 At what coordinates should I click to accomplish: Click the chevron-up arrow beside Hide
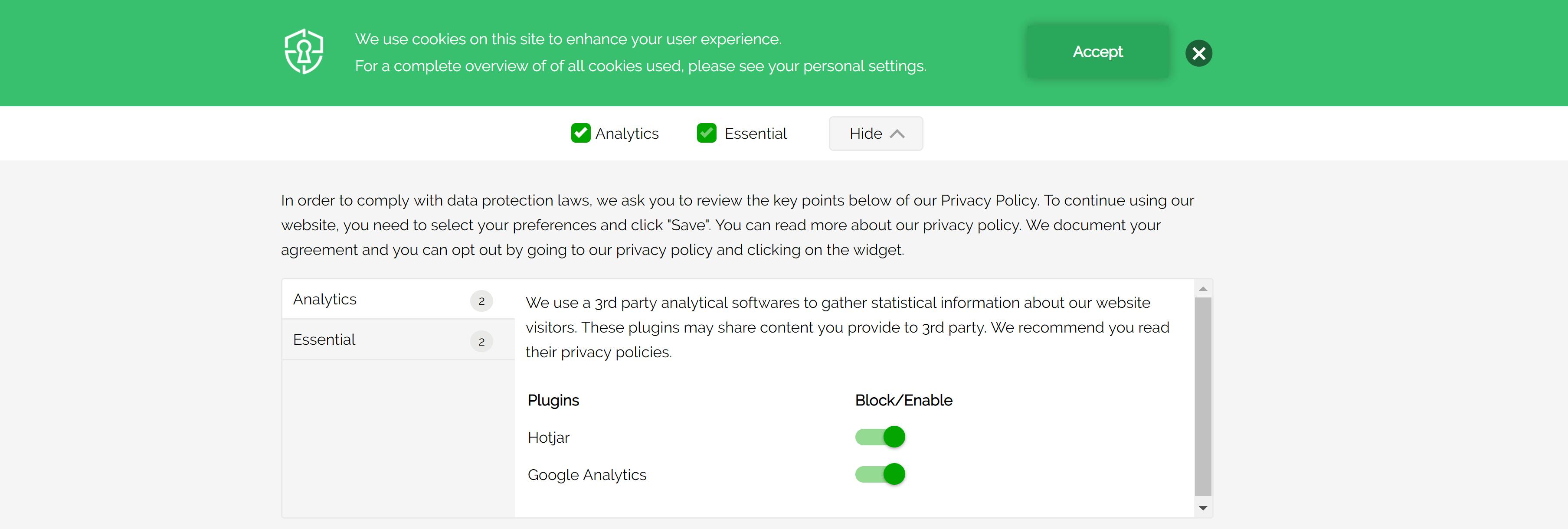(x=897, y=134)
